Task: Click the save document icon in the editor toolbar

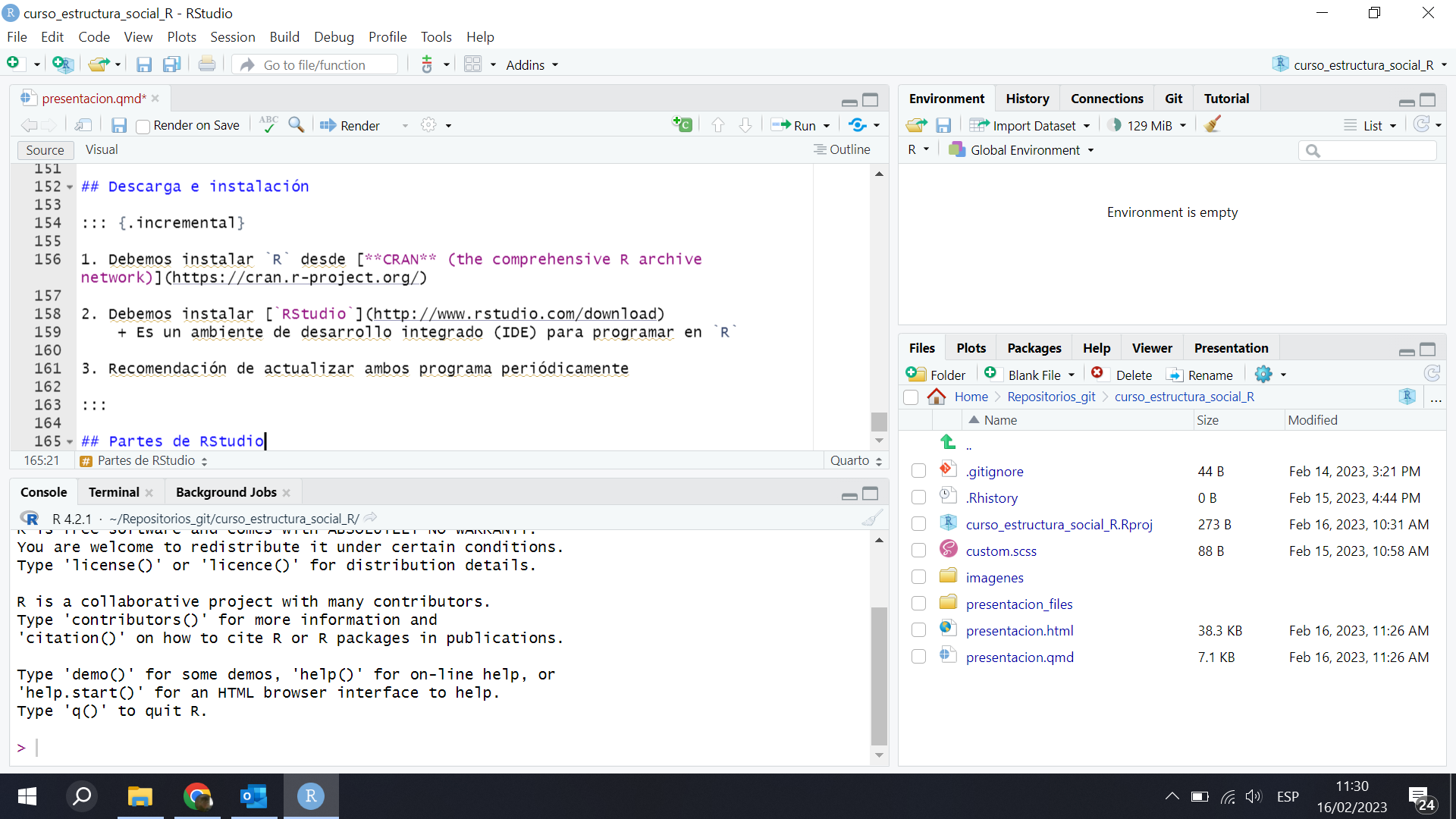Action: pyautogui.click(x=119, y=125)
